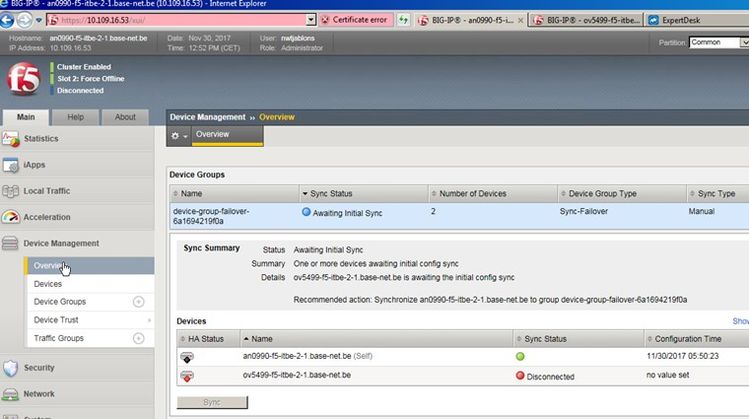Open recent pages dropdown next to Forward

click(x=39, y=21)
